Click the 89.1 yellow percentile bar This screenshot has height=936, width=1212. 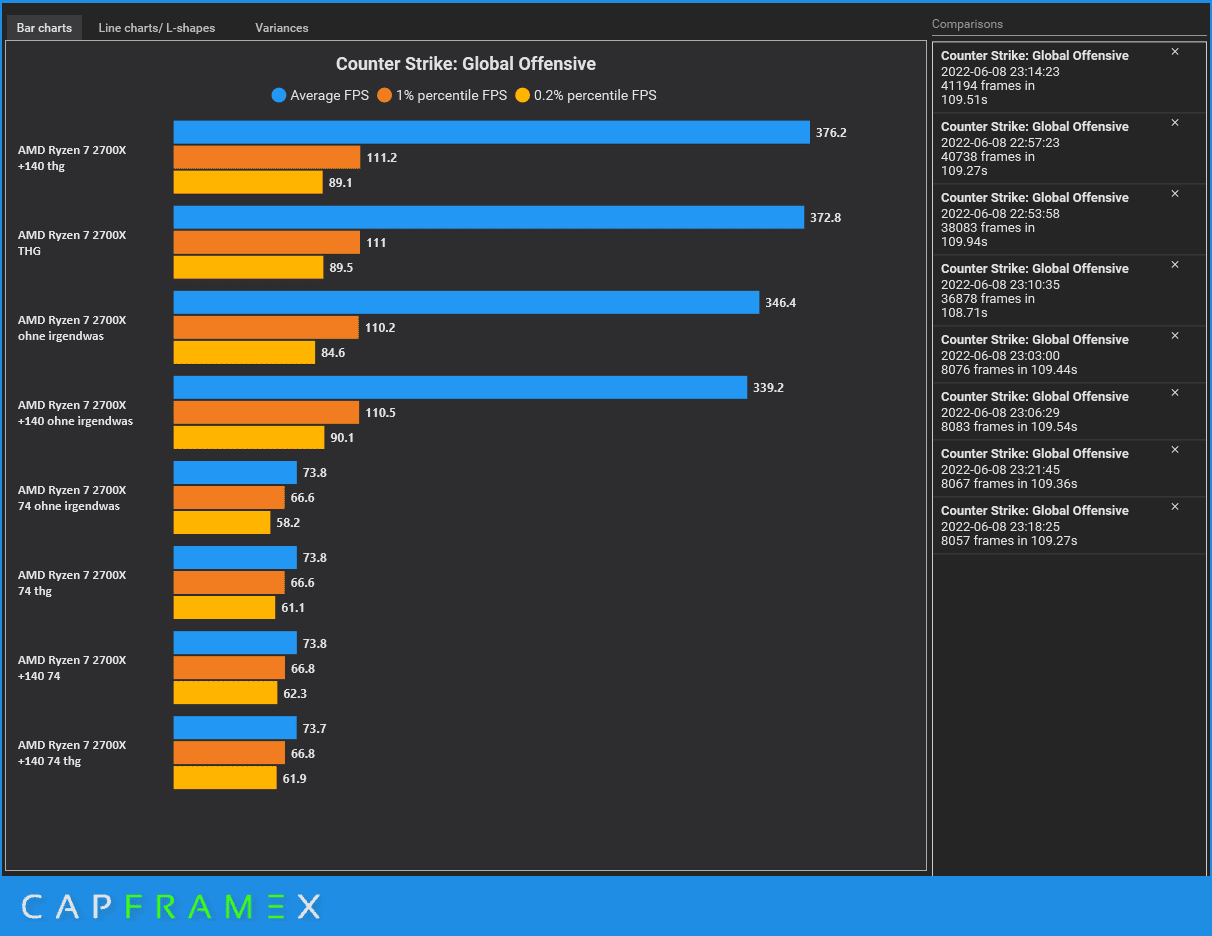tap(248, 182)
